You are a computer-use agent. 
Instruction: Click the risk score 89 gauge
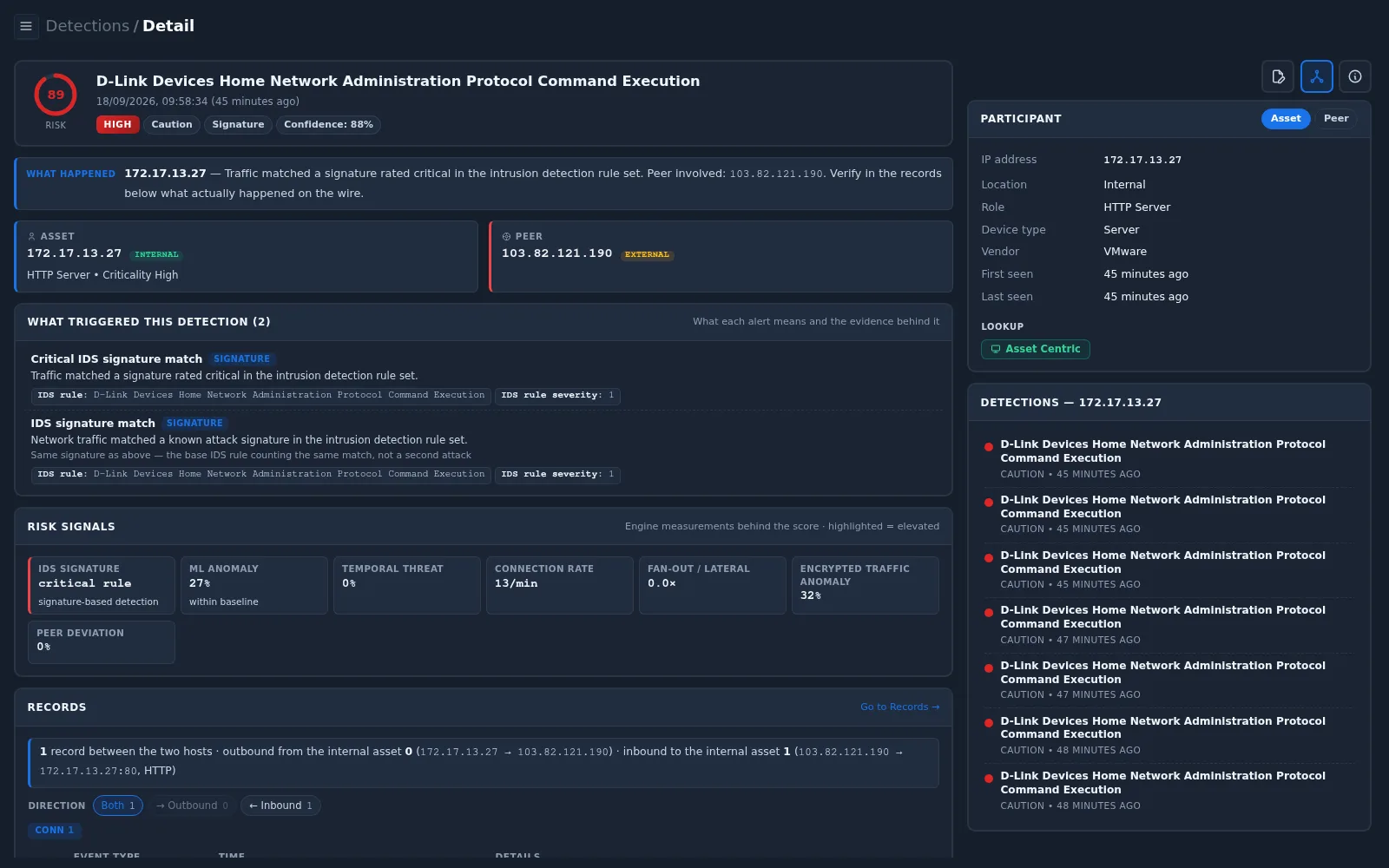click(56, 95)
